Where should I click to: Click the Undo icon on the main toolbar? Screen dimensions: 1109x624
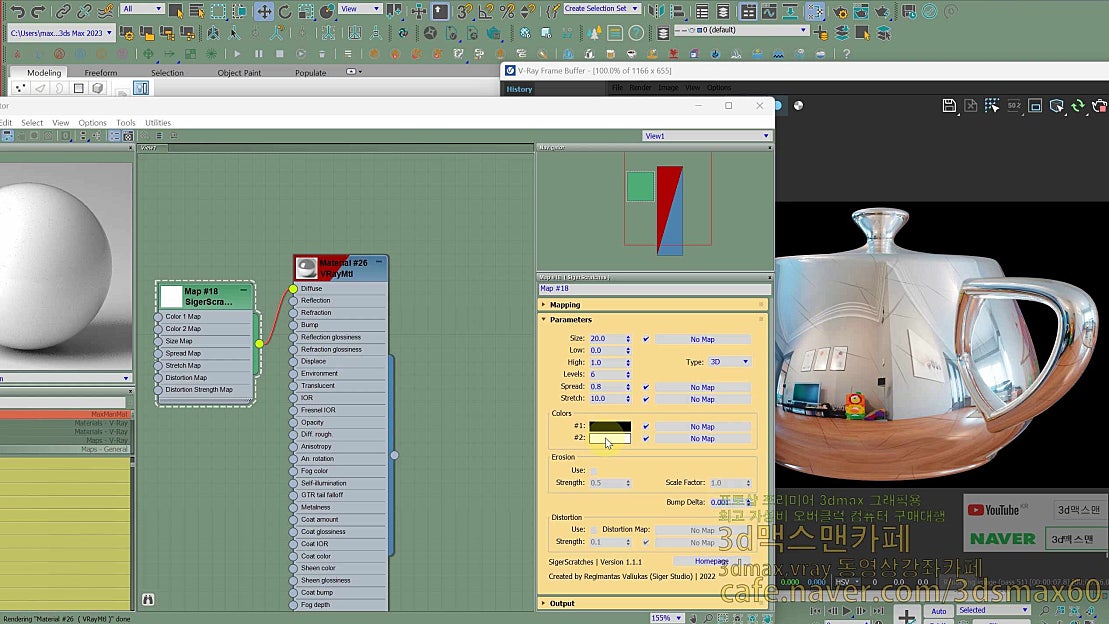click(x=17, y=11)
